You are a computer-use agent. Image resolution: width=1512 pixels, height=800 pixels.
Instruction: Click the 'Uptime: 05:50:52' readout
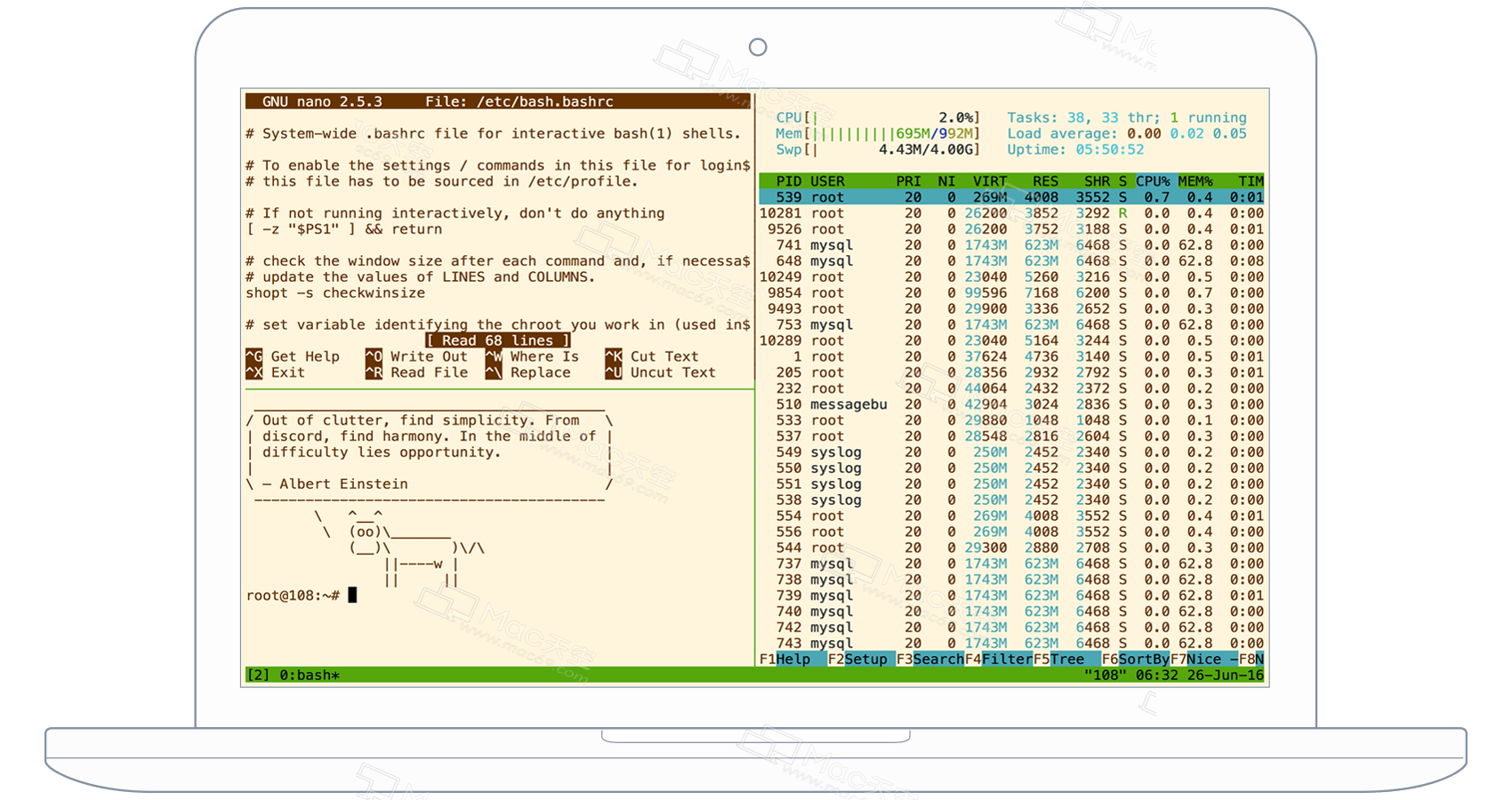[x=1075, y=149]
